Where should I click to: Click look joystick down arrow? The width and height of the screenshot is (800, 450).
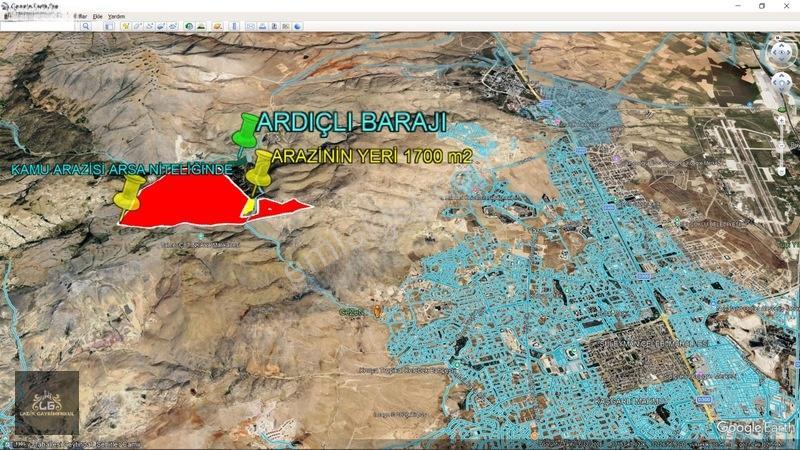click(782, 58)
